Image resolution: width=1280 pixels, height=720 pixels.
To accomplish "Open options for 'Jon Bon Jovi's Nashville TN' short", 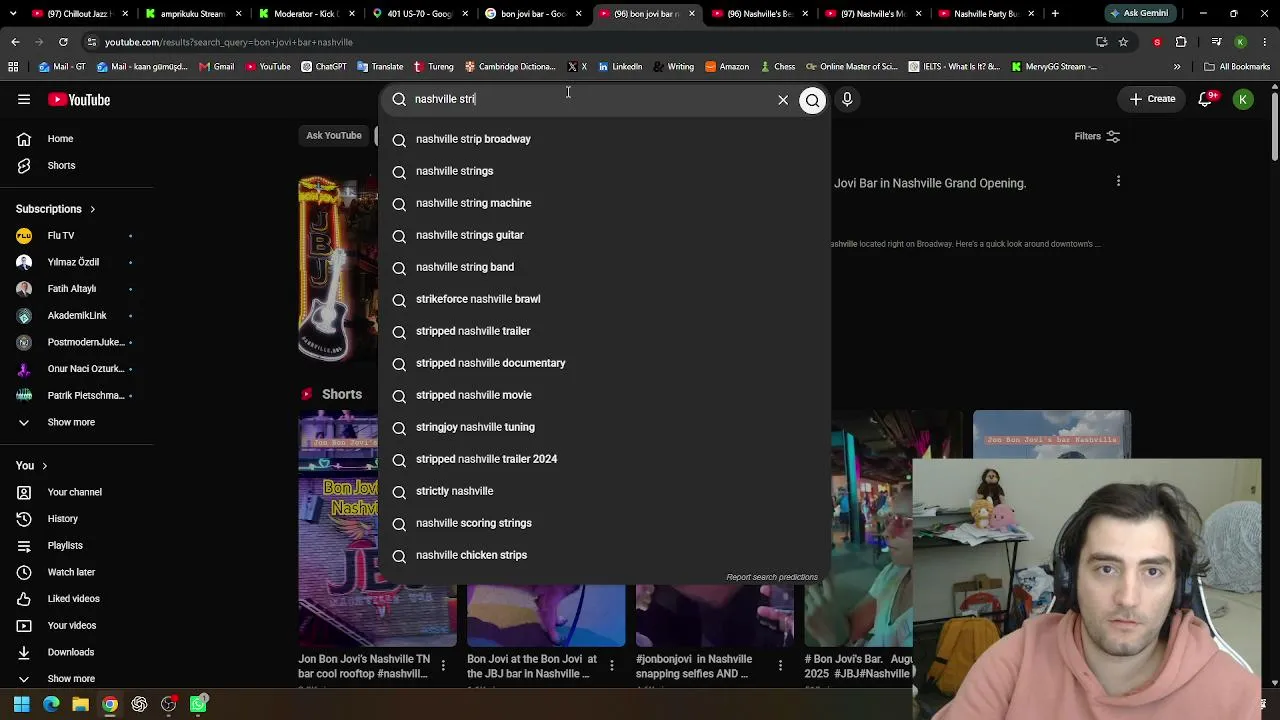I will click(443, 664).
